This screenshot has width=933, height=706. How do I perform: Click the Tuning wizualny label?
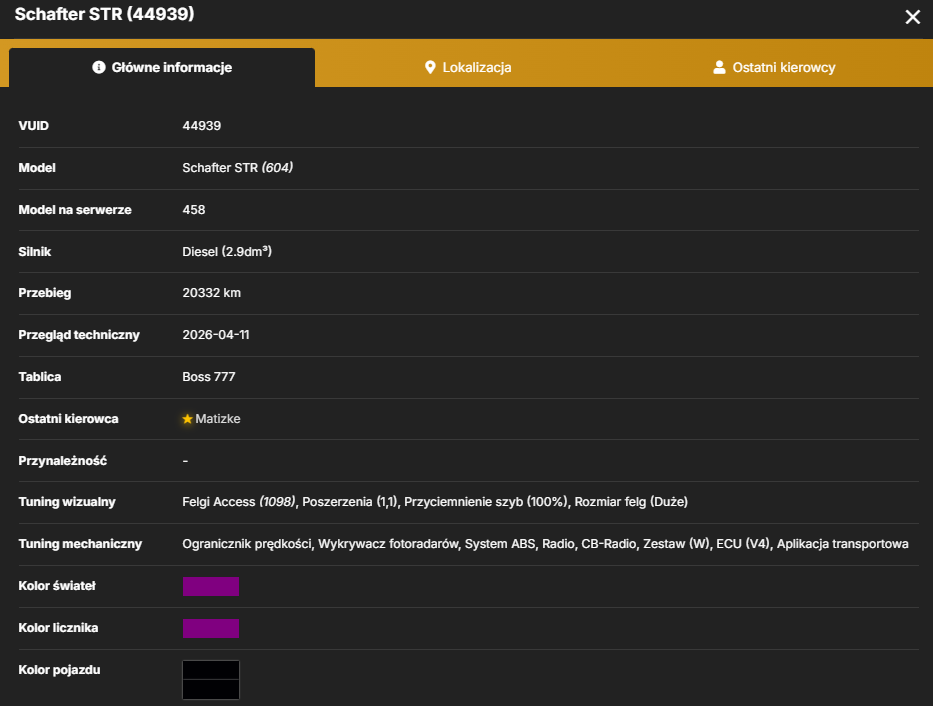click(x=67, y=502)
